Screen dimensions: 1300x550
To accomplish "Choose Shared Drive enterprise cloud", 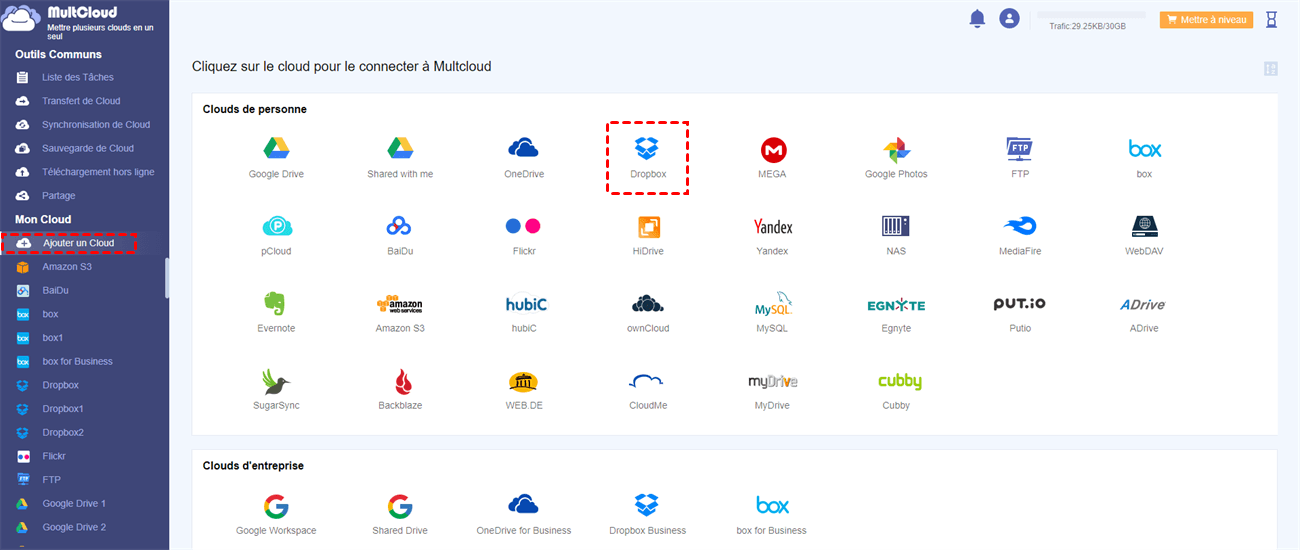I will coord(400,514).
